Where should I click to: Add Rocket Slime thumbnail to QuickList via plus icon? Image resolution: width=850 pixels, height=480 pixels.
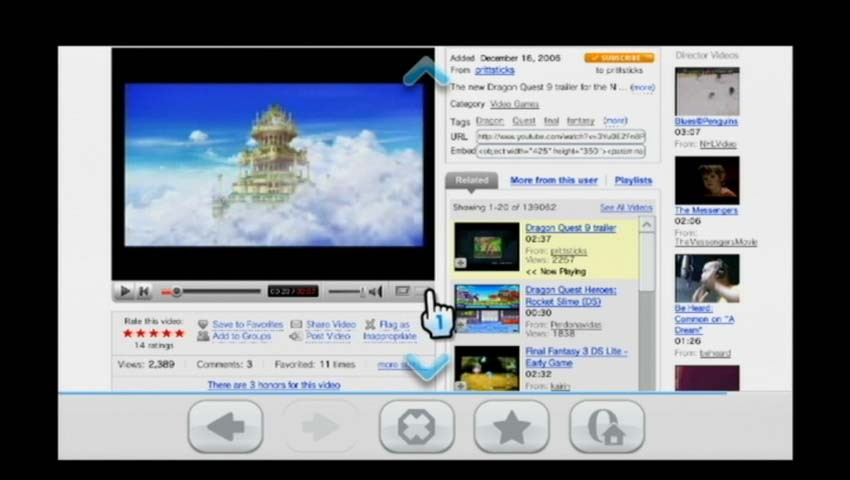tap(461, 324)
